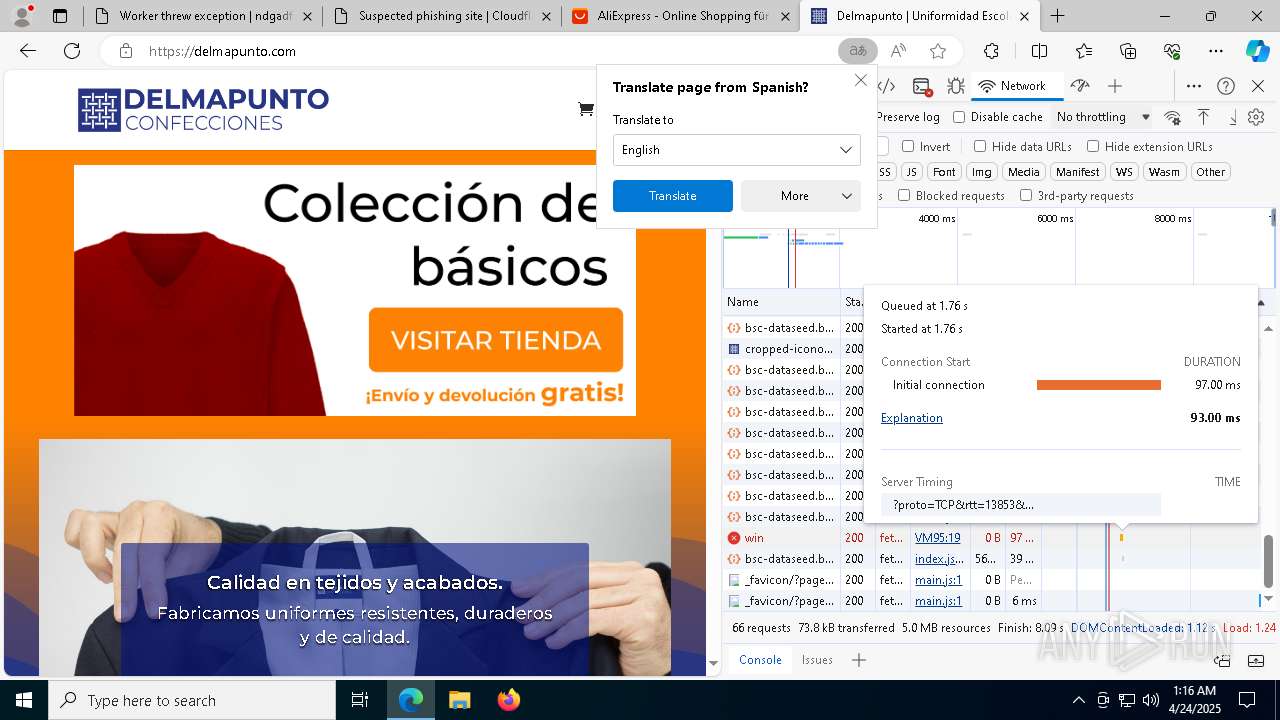Screen dimensions: 1280x720
Task: Open Browser essentials heart icon
Action: pyautogui.click(x=1172, y=51)
